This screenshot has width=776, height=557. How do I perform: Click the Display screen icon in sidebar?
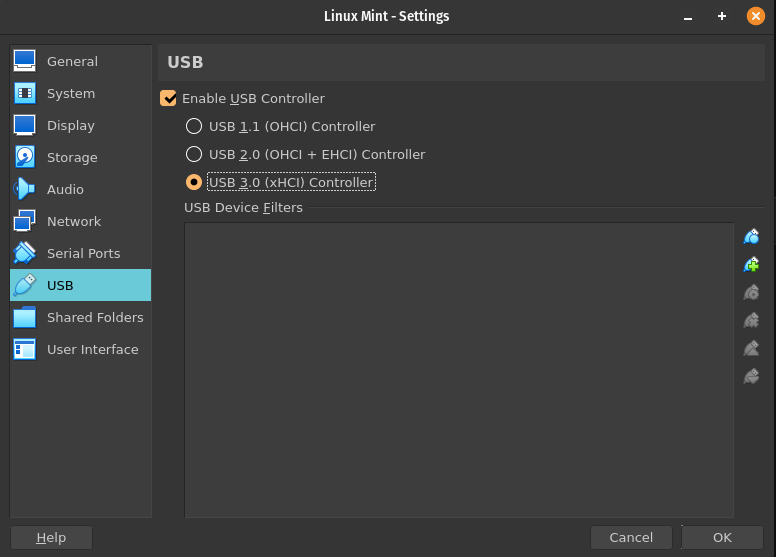coord(24,125)
